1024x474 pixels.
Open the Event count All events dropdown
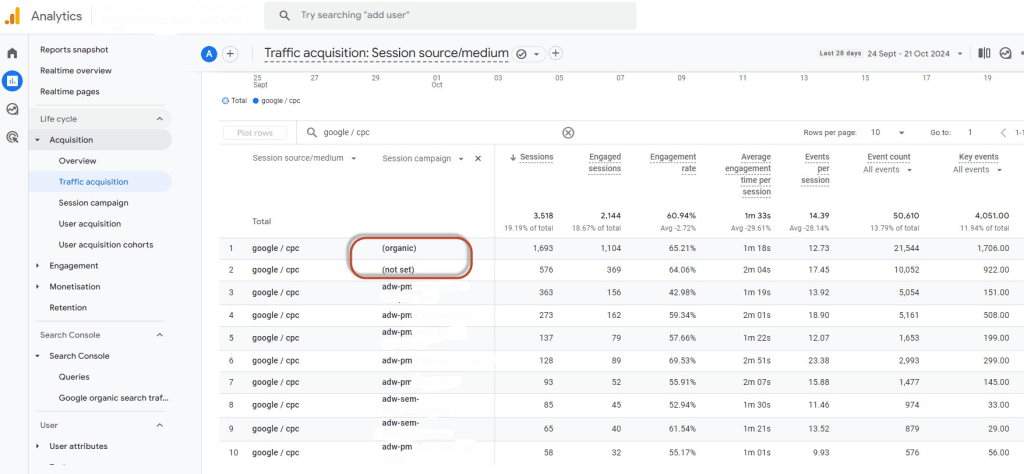(908, 170)
